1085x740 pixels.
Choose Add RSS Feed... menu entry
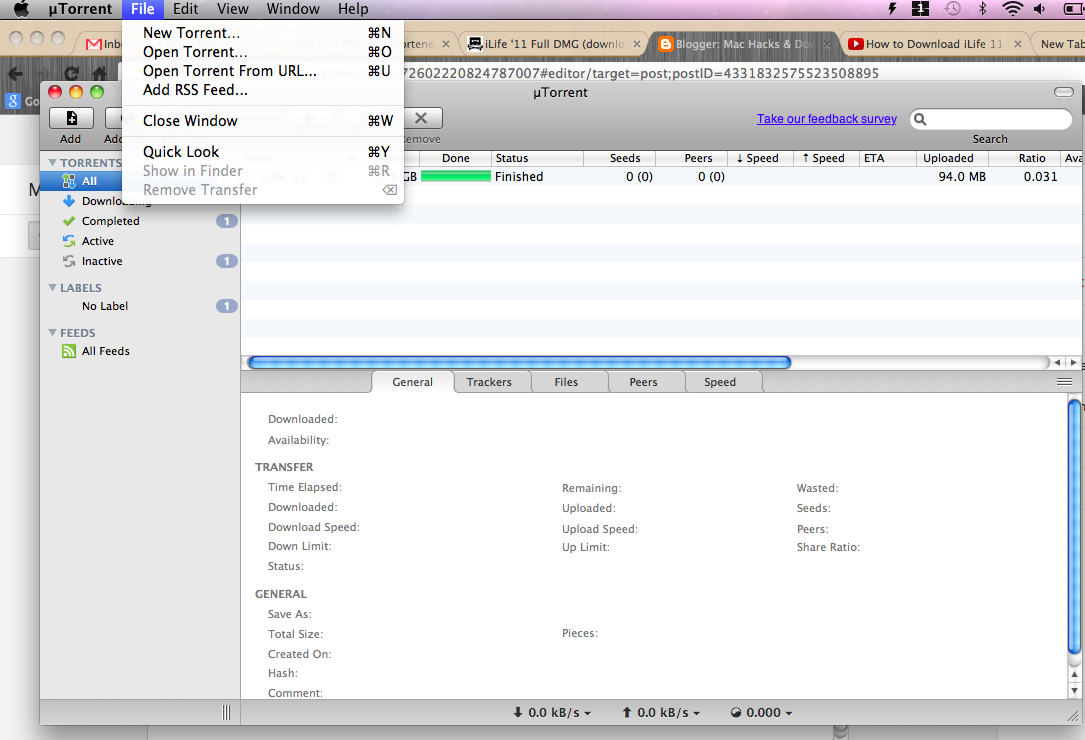coord(263,90)
